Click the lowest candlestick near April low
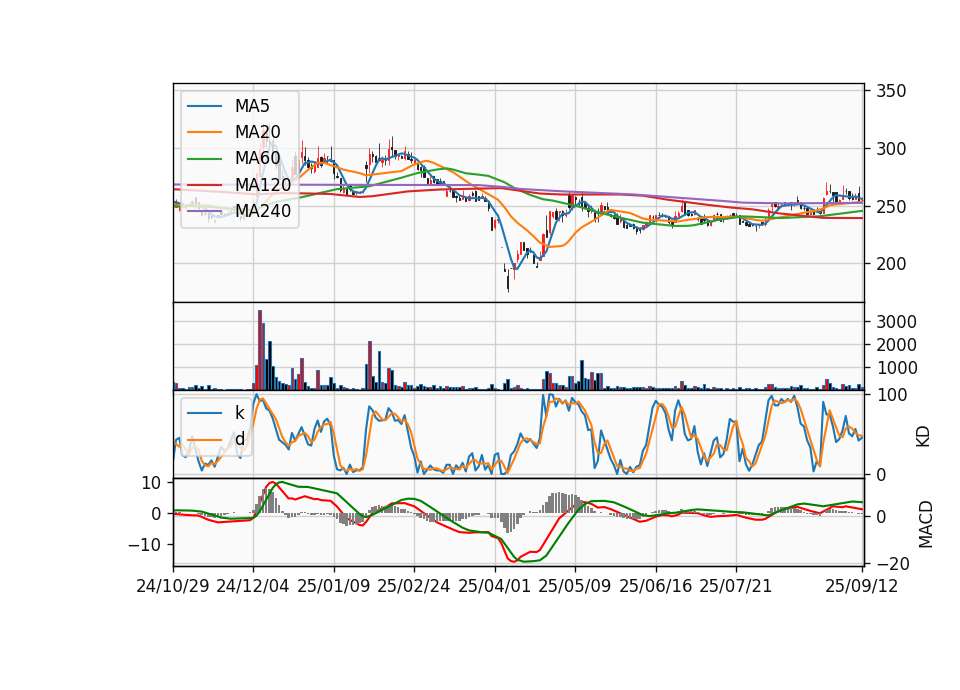 click(508, 281)
